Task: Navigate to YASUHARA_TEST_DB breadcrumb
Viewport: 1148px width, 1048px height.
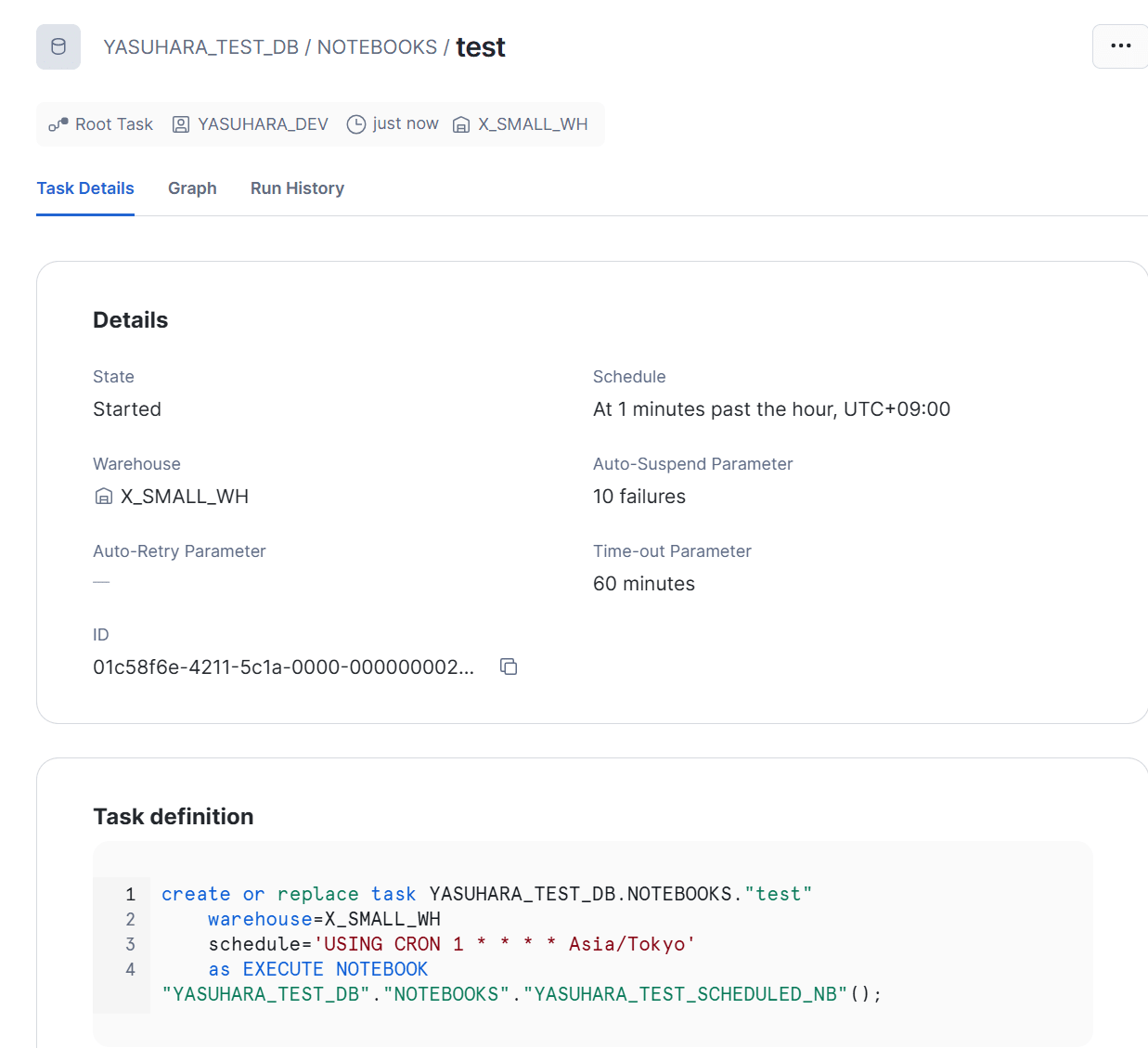Action: 201,47
